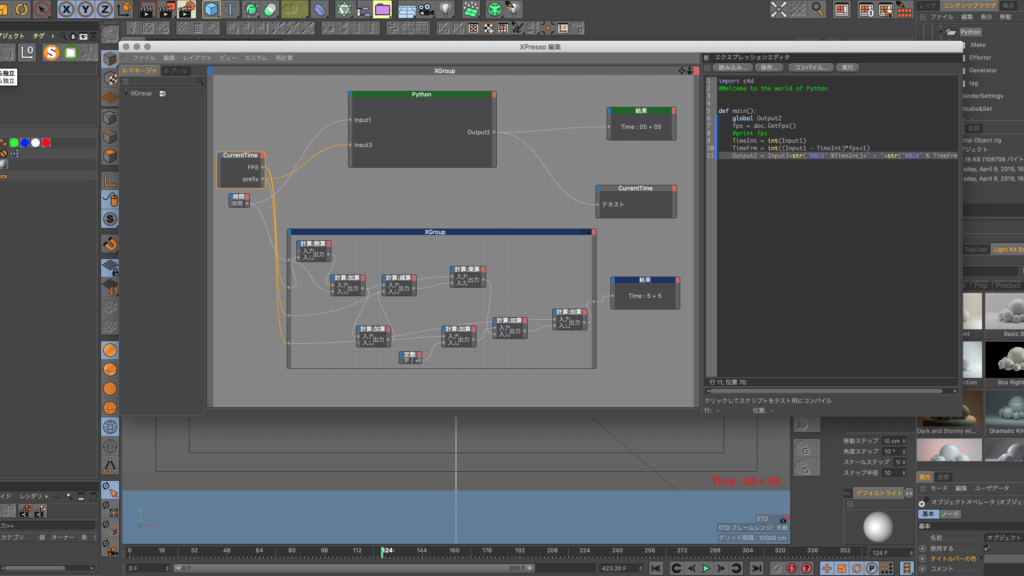
Task: Click the Cube primitive icon in top toolbar
Action: point(211,9)
